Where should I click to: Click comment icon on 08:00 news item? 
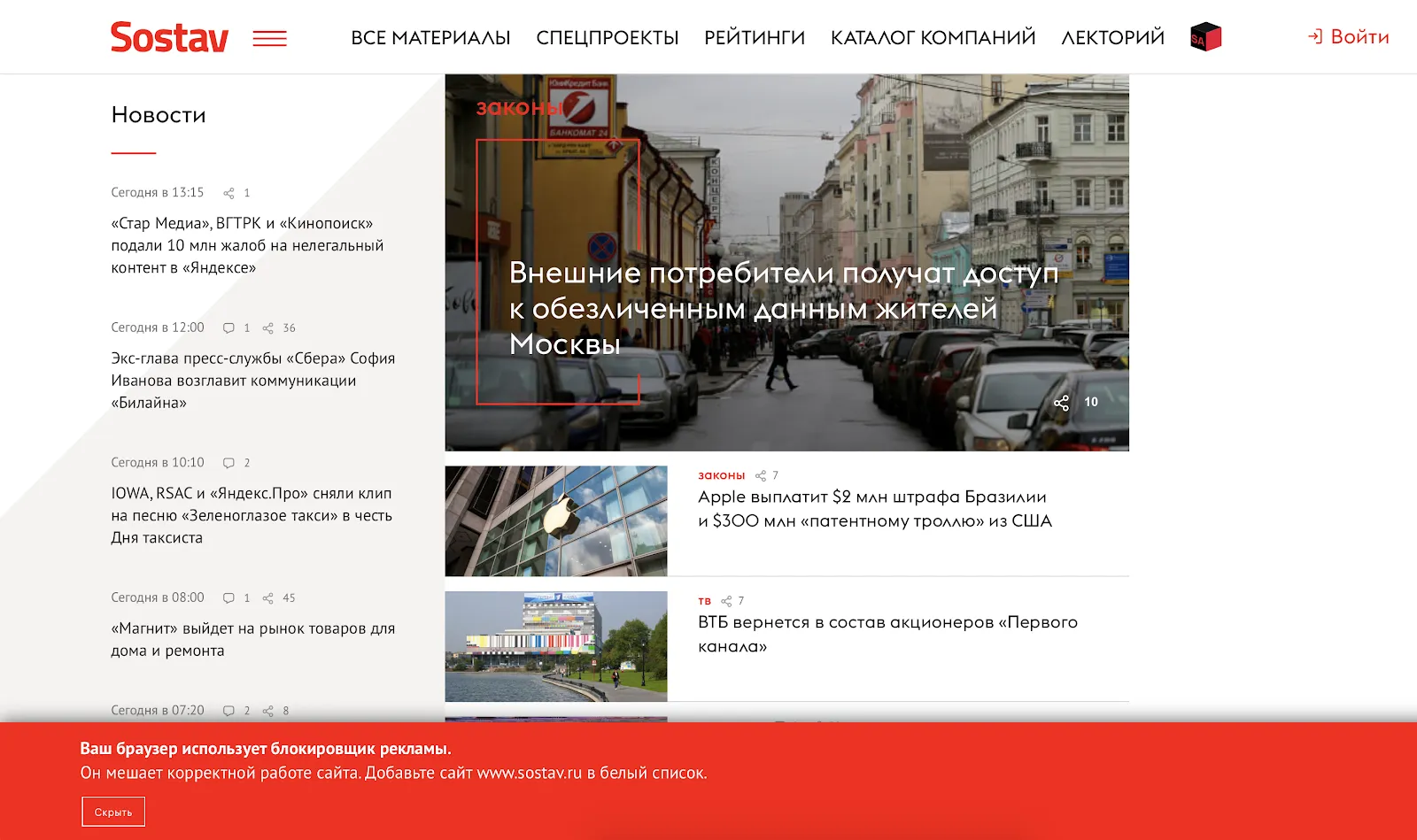[228, 598]
